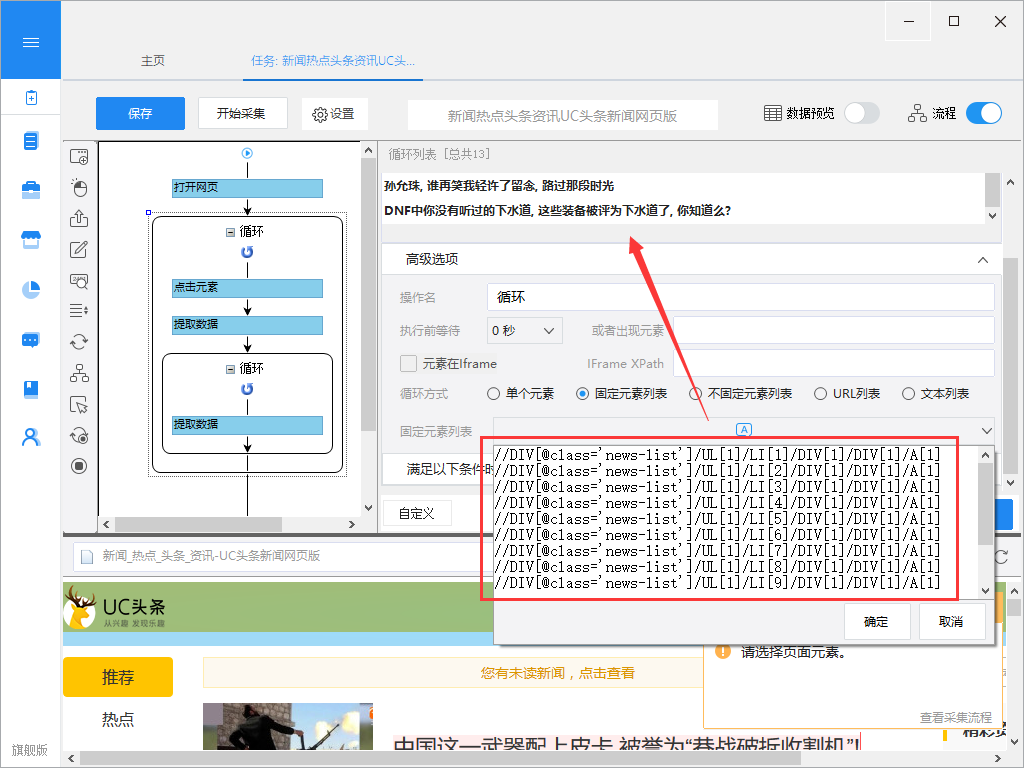This screenshot has width=1024, height=768.
Task: Open the 执行前等待 dropdown
Action: point(524,330)
